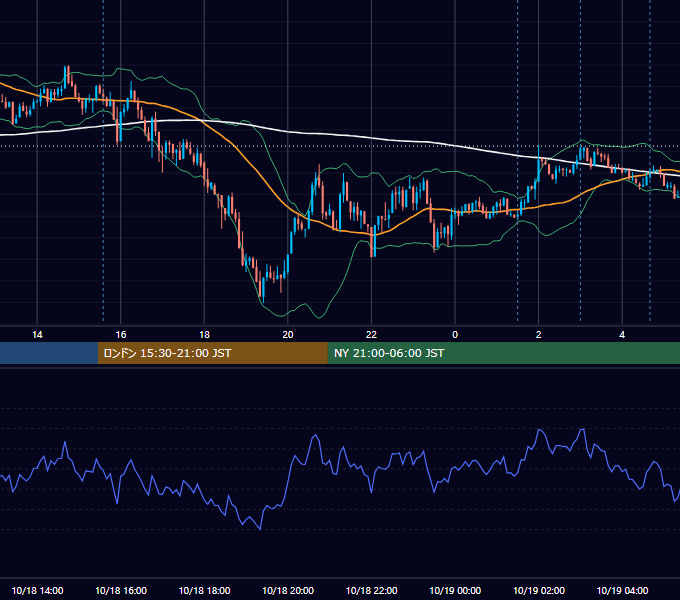Click the 4 hour axis label
The height and width of the screenshot is (600, 680).
point(622,335)
